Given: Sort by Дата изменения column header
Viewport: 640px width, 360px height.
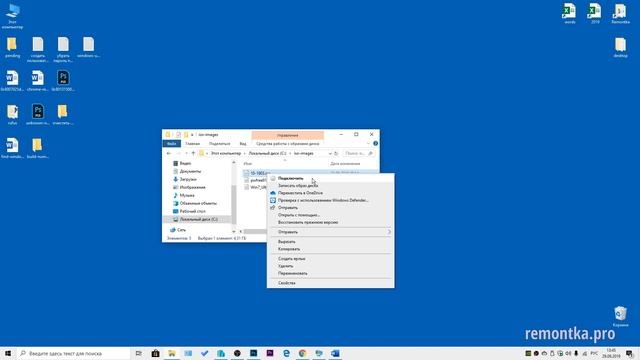Looking at the screenshot, I should [x=345, y=164].
